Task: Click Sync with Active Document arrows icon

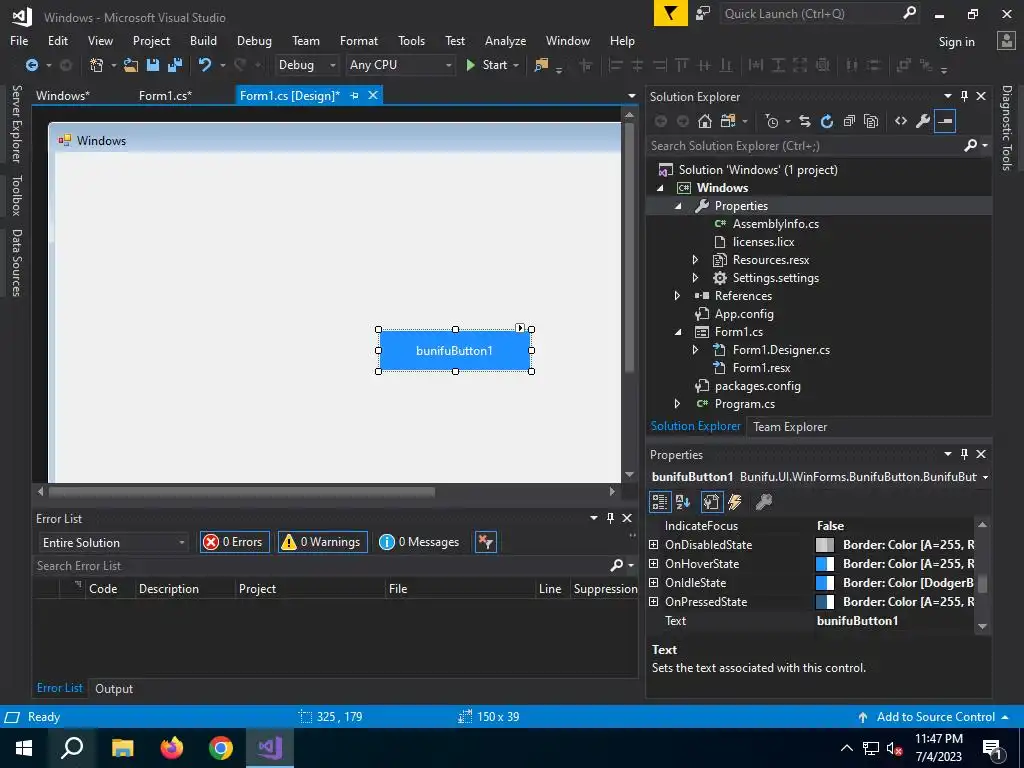Action: [x=805, y=121]
